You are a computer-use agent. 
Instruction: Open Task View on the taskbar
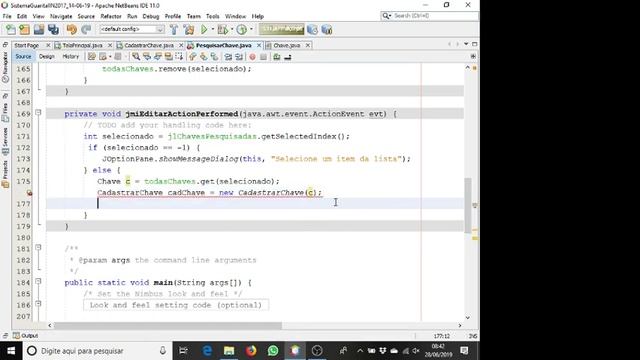(183, 351)
